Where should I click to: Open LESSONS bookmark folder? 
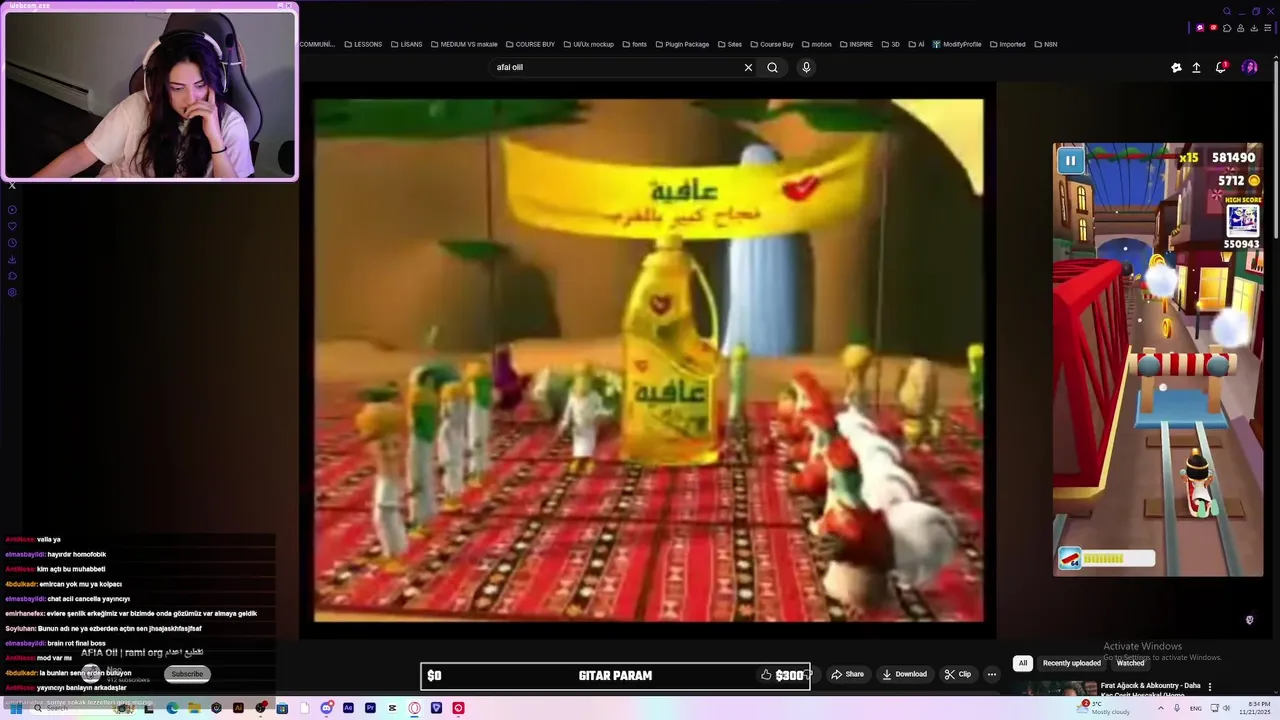click(363, 44)
